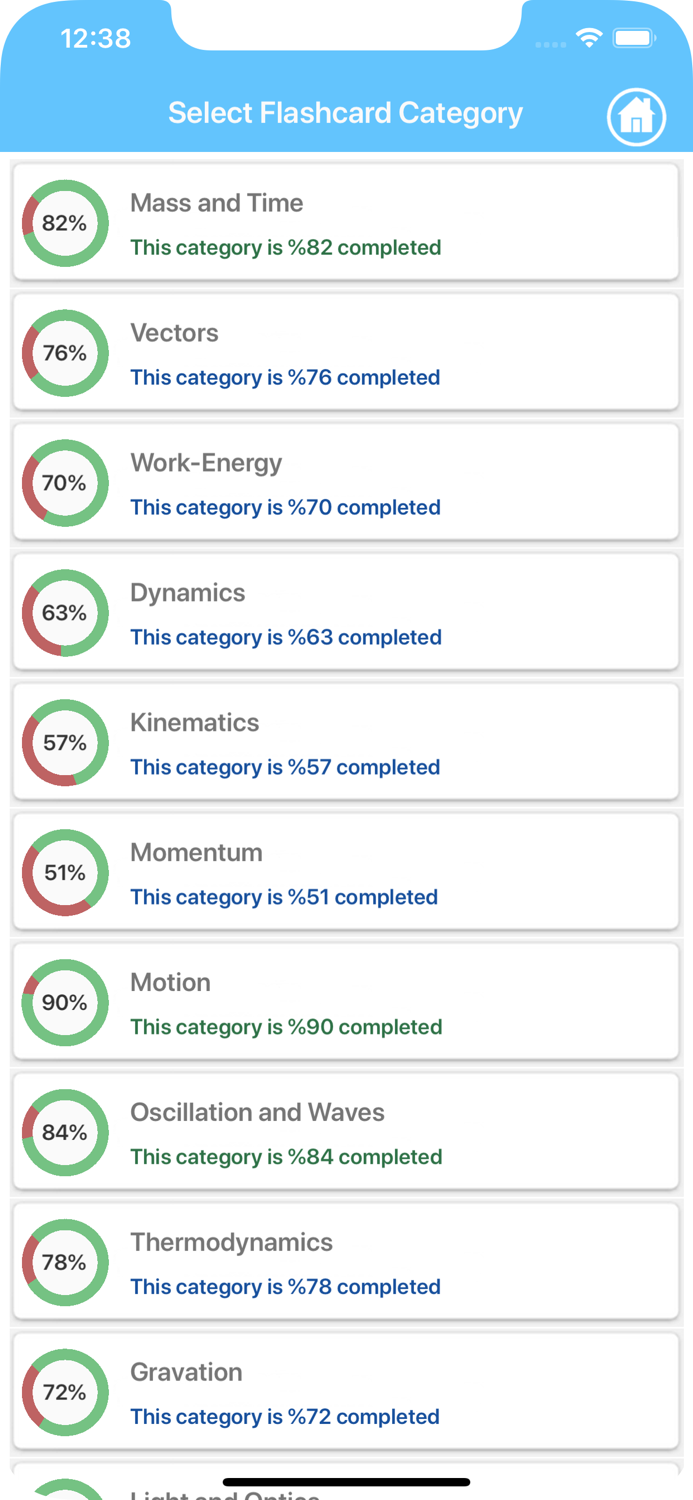Tap the Wi-Fi icon in the status bar

click(x=589, y=36)
